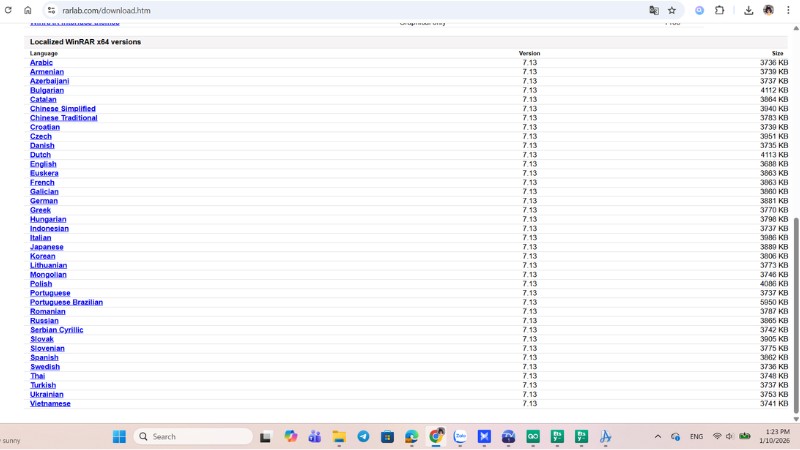Click the Version column header
Image resolution: width=800 pixels, height=450 pixels.
[x=529, y=54]
